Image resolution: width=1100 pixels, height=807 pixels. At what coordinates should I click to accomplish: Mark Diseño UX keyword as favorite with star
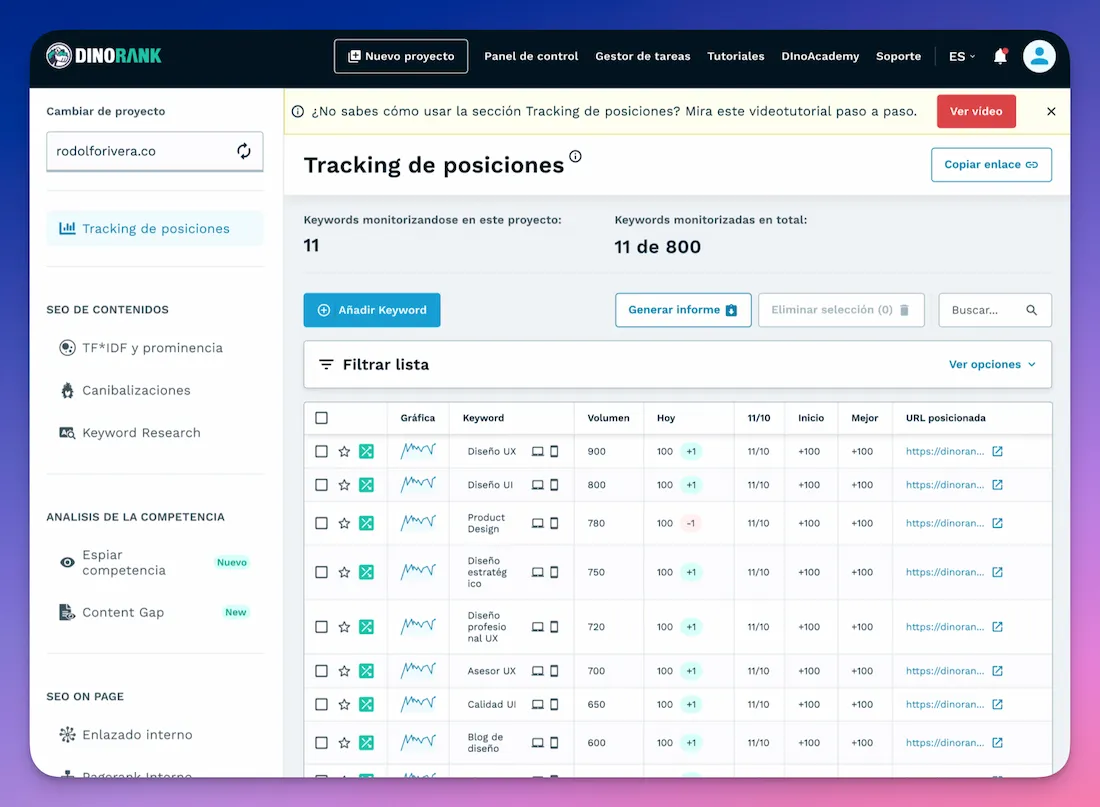[x=343, y=451]
